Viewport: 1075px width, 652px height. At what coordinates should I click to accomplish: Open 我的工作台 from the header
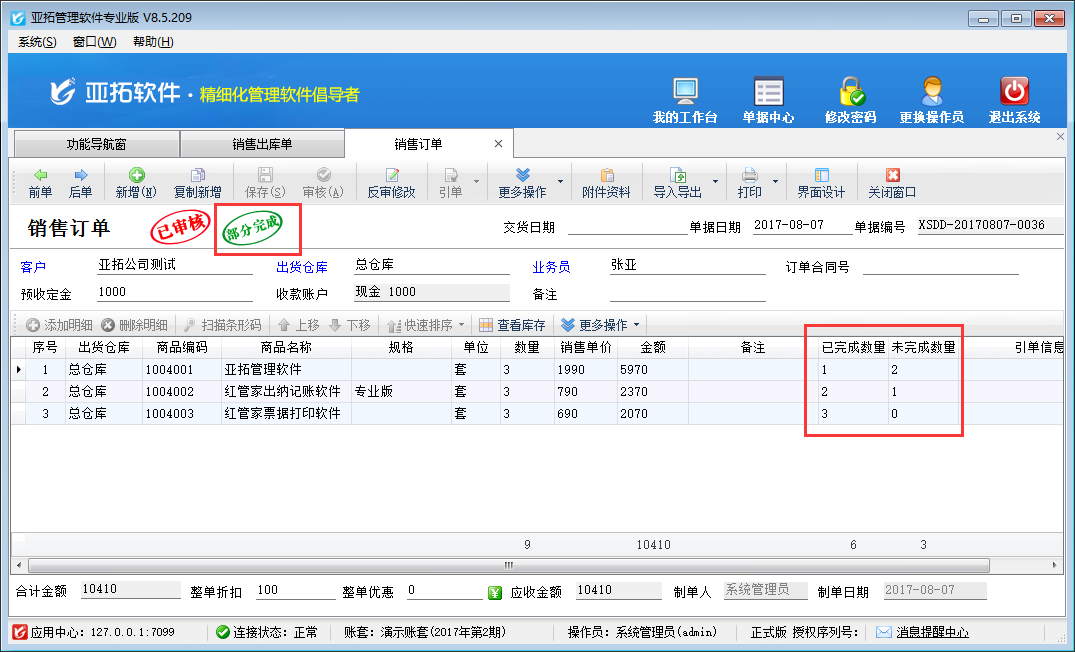point(685,100)
